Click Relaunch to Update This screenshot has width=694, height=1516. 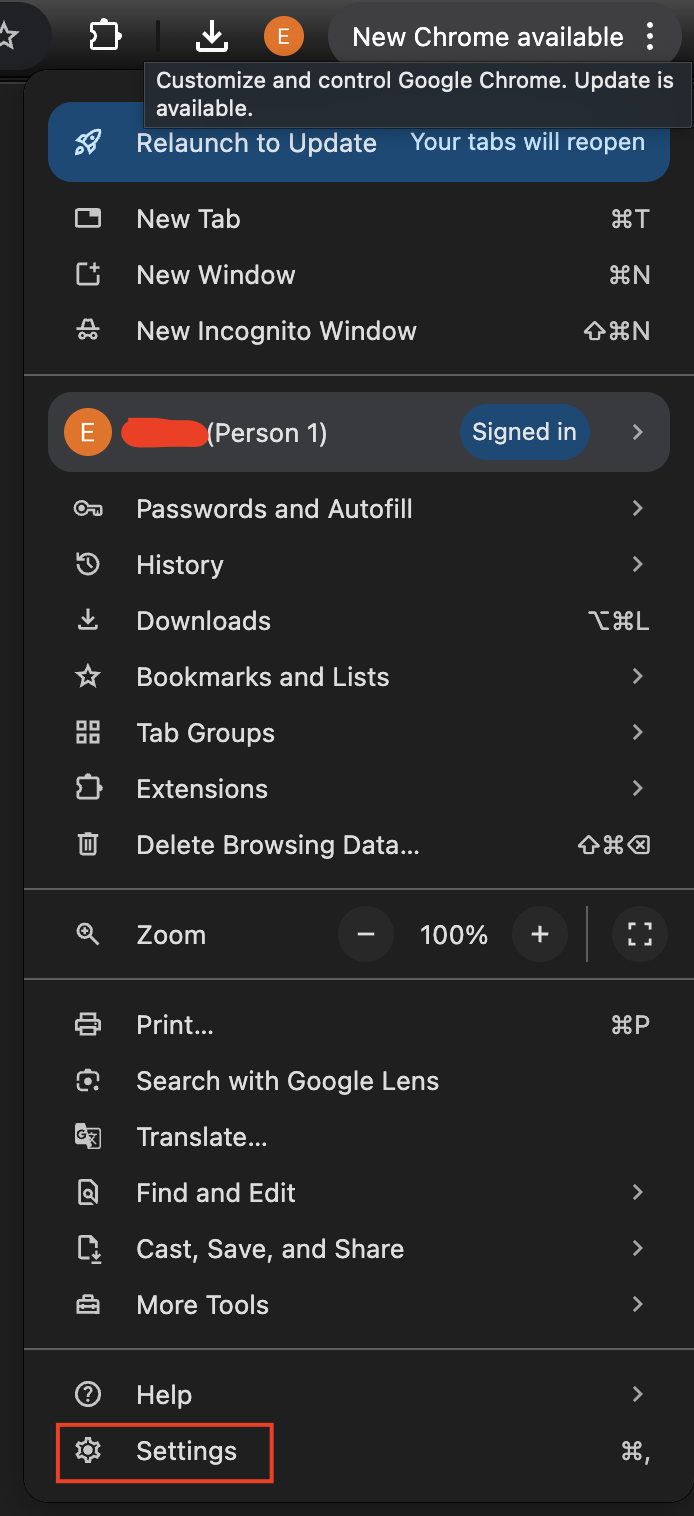(256, 142)
